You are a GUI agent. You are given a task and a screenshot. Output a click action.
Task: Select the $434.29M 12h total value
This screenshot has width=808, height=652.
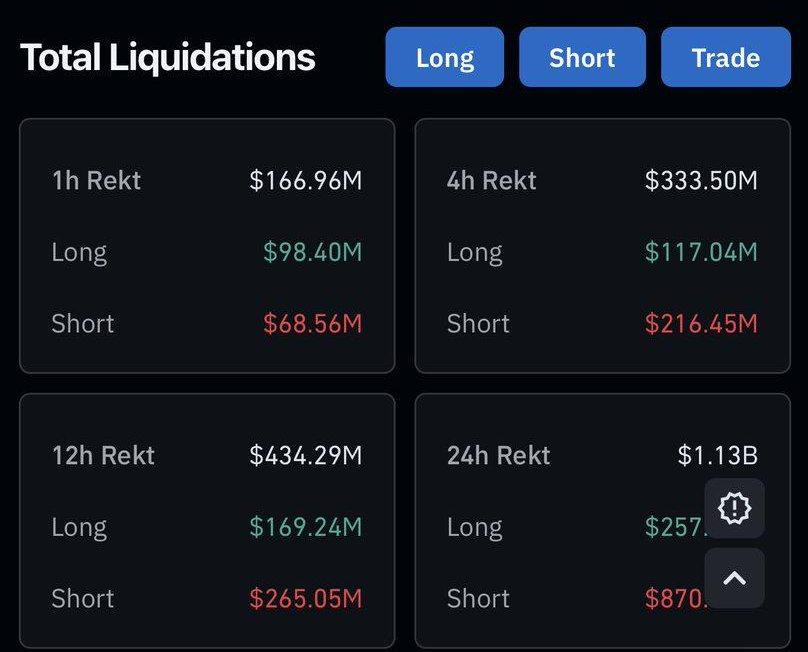pyautogui.click(x=306, y=455)
